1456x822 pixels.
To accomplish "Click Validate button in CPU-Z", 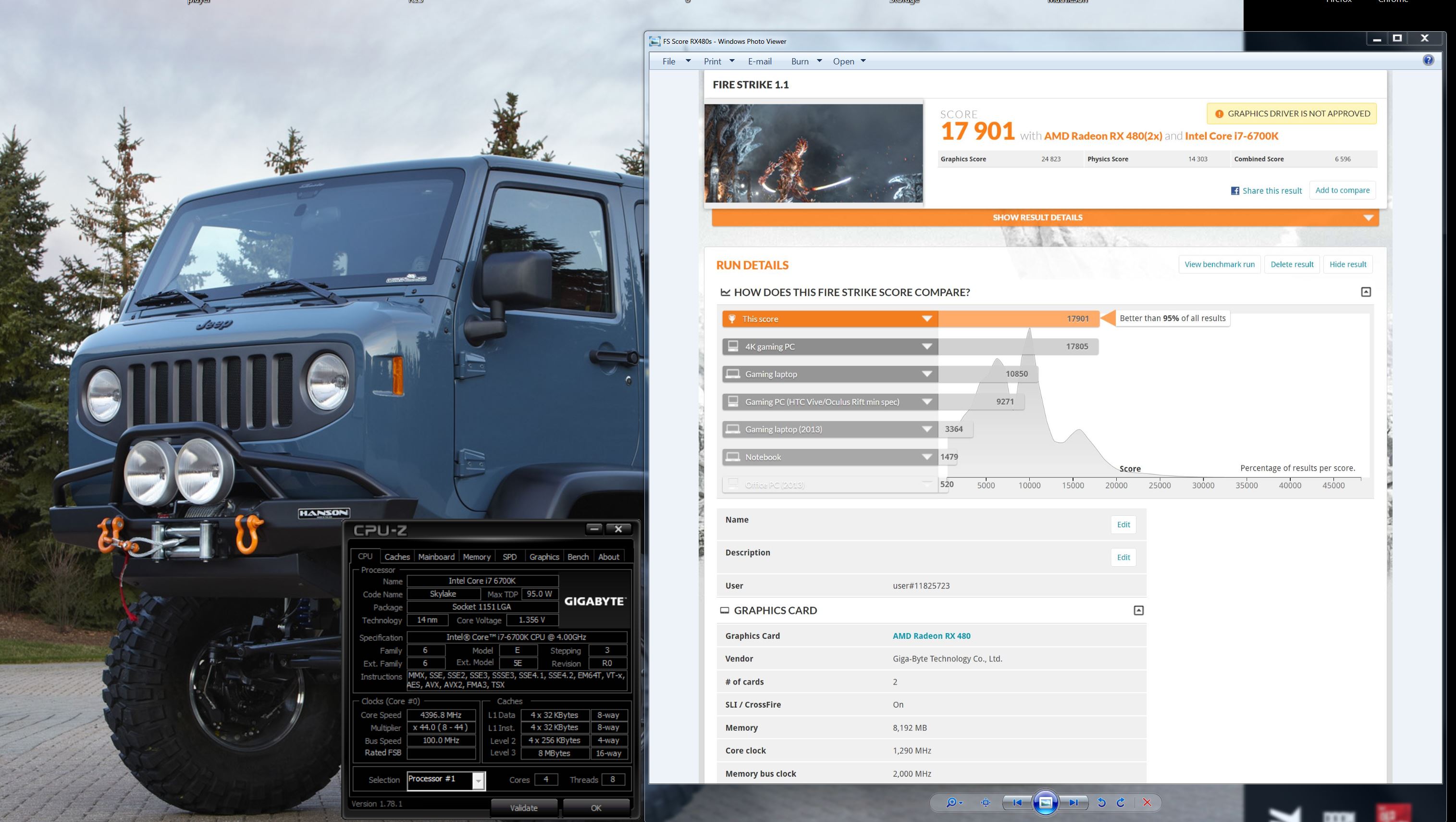I will (x=523, y=808).
